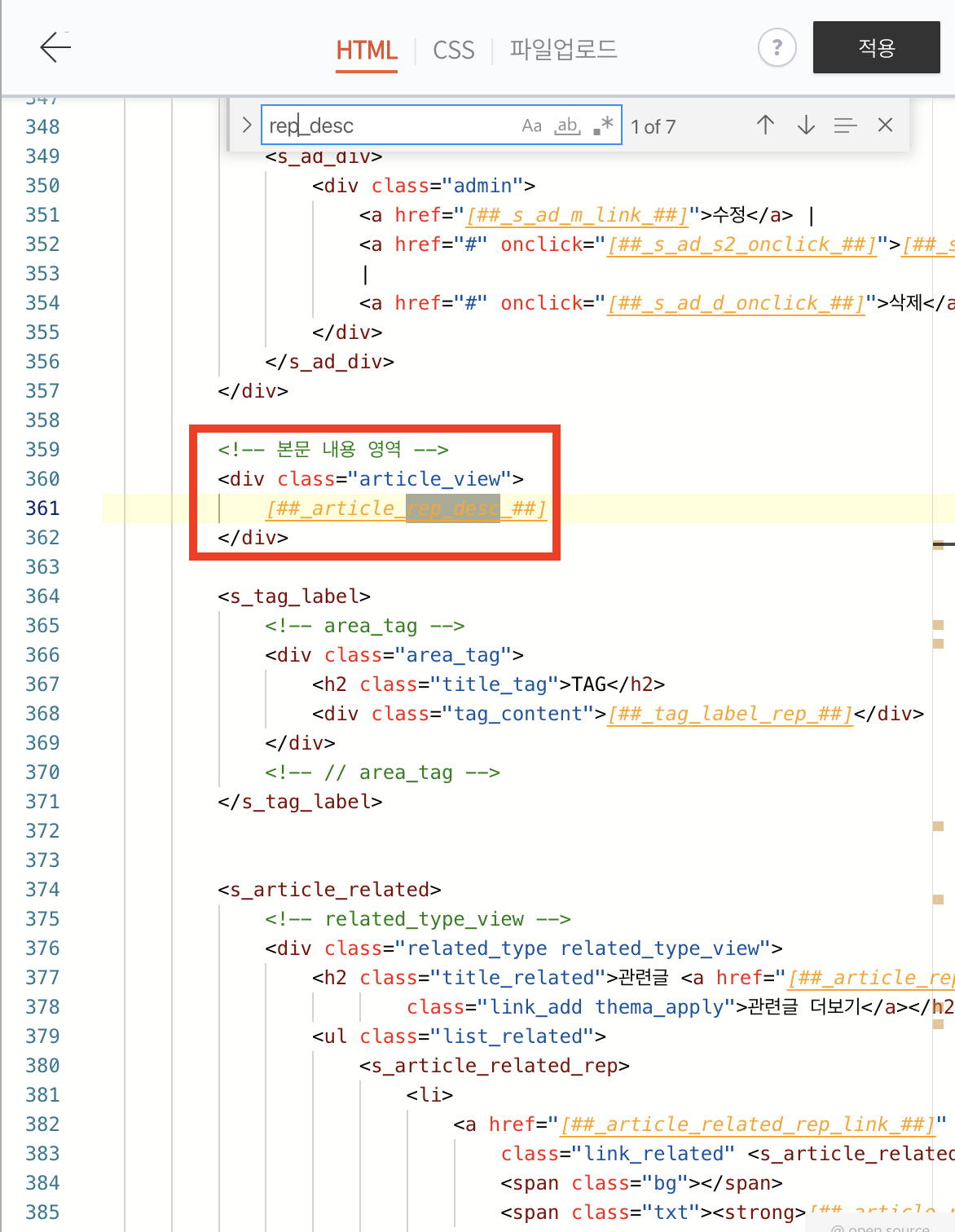
Task: Jump to previous search match arrow
Action: pos(765,125)
